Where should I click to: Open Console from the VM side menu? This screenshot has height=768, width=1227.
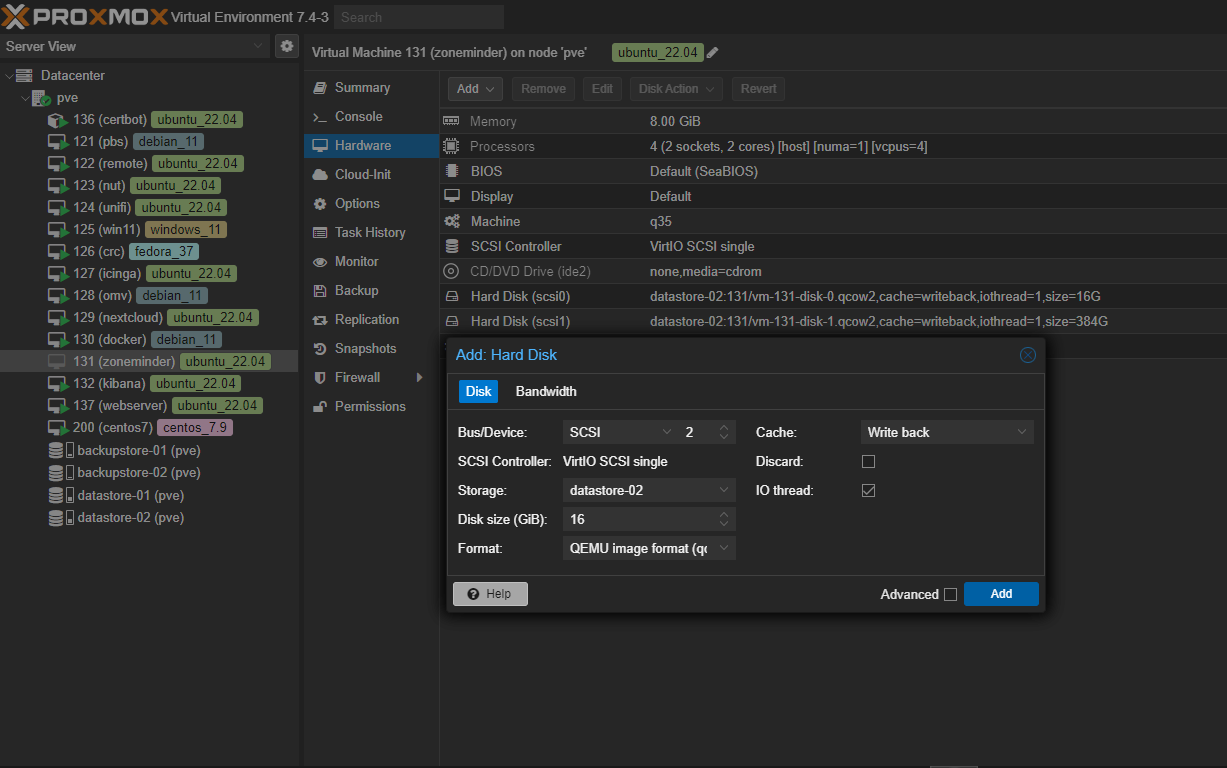[x=358, y=117]
